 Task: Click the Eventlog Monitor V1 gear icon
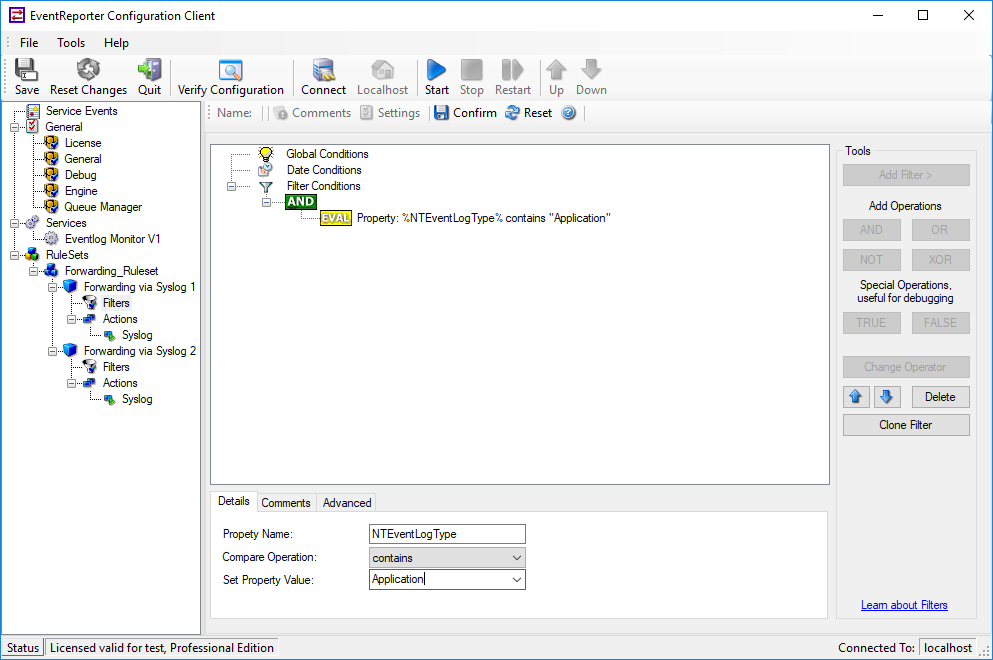[x=51, y=239]
